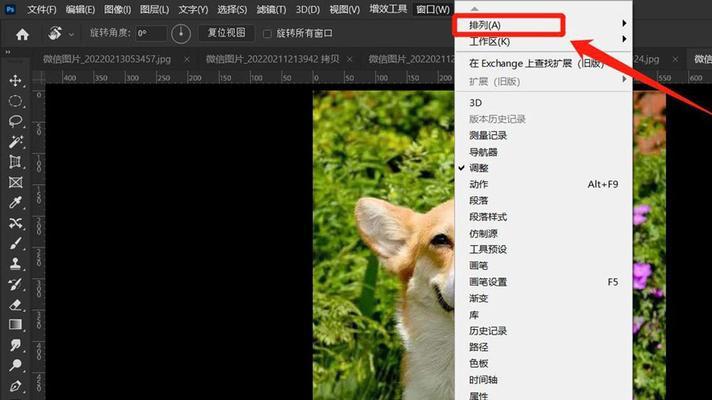Open the 选择(S) menu
Image resolution: width=712 pixels, height=400 pixels.
tap(232, 10)
